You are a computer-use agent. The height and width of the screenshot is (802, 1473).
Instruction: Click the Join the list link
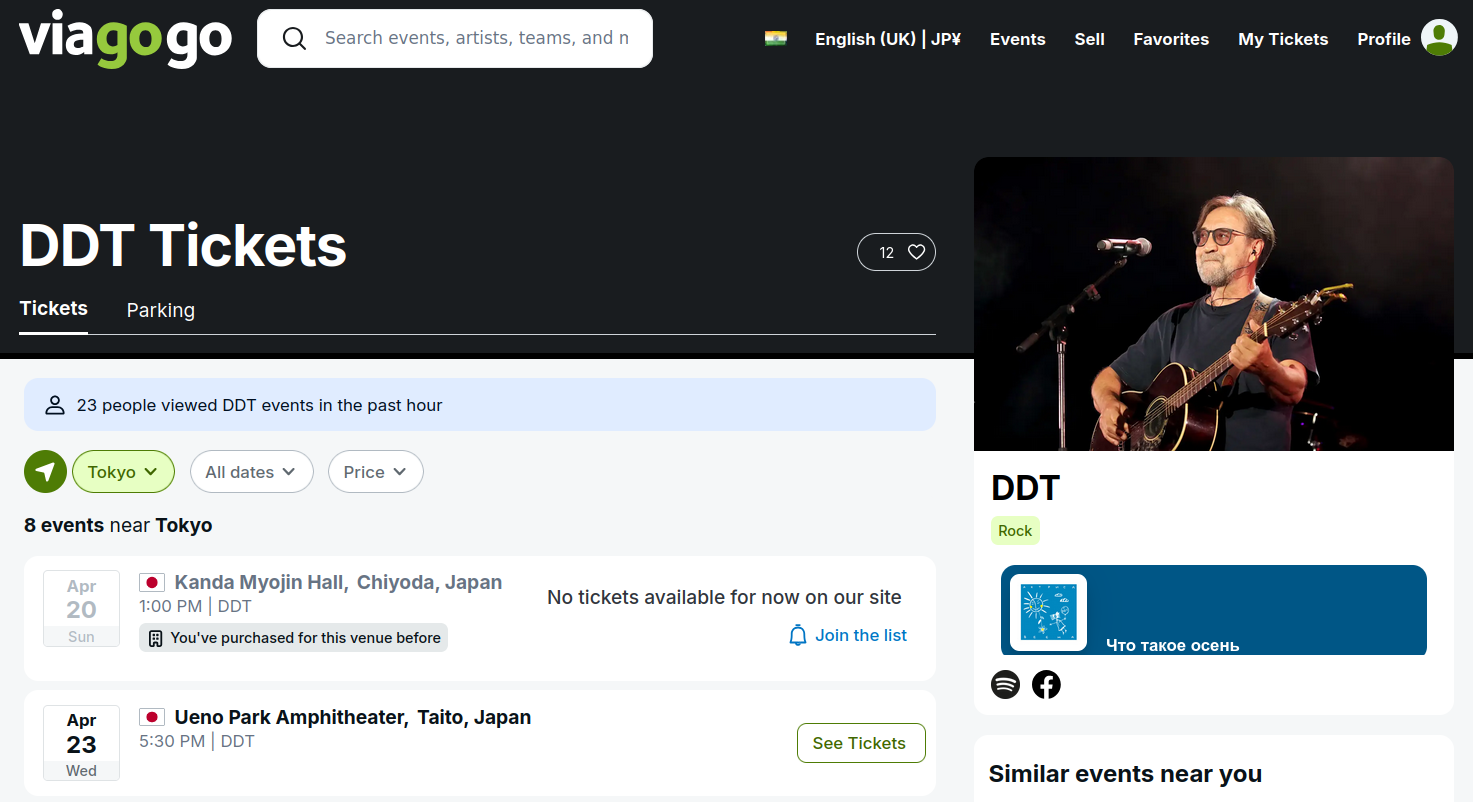(861, 636)
